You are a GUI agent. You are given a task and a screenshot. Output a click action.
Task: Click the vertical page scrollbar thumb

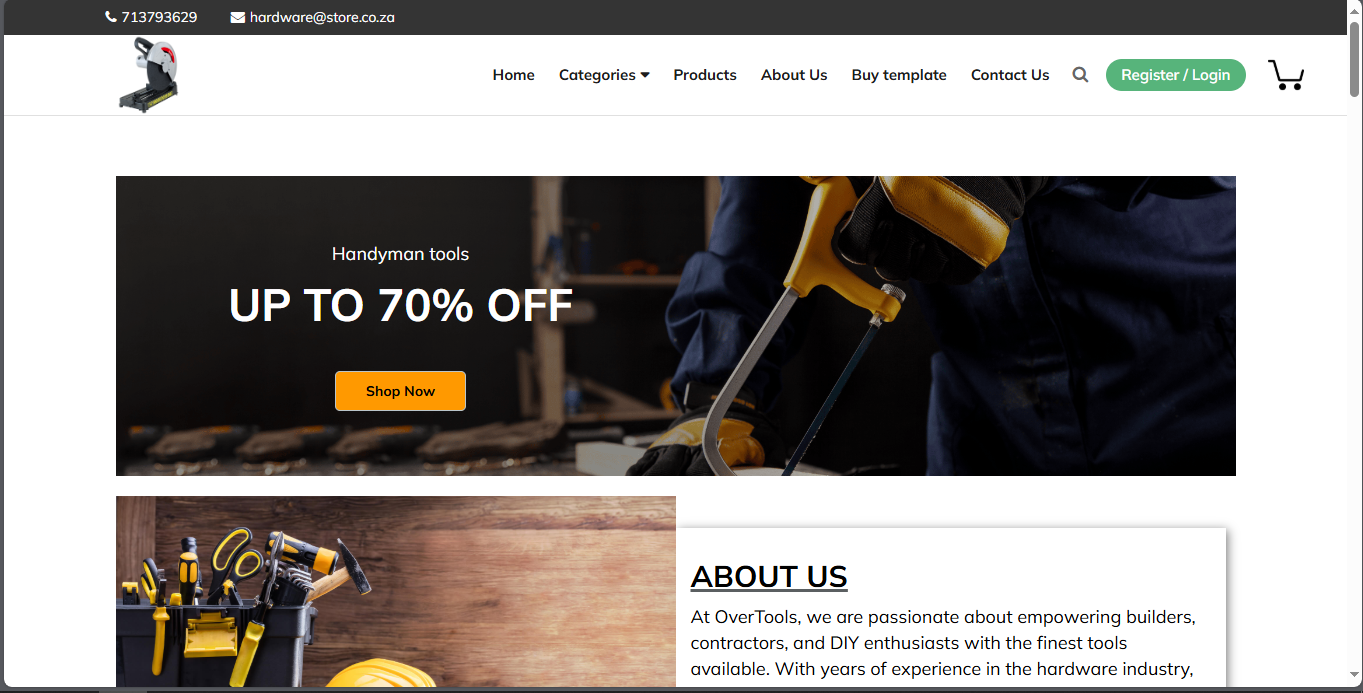tap(1355, 60)
